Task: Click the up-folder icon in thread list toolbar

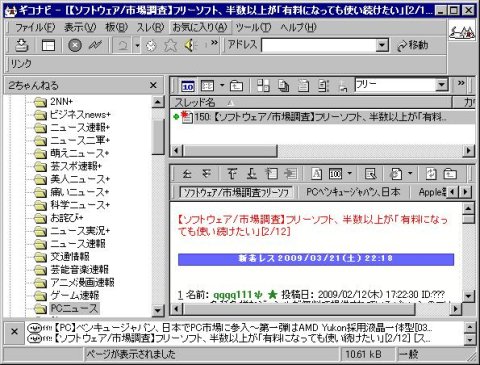Action: [x=236, y=86]
